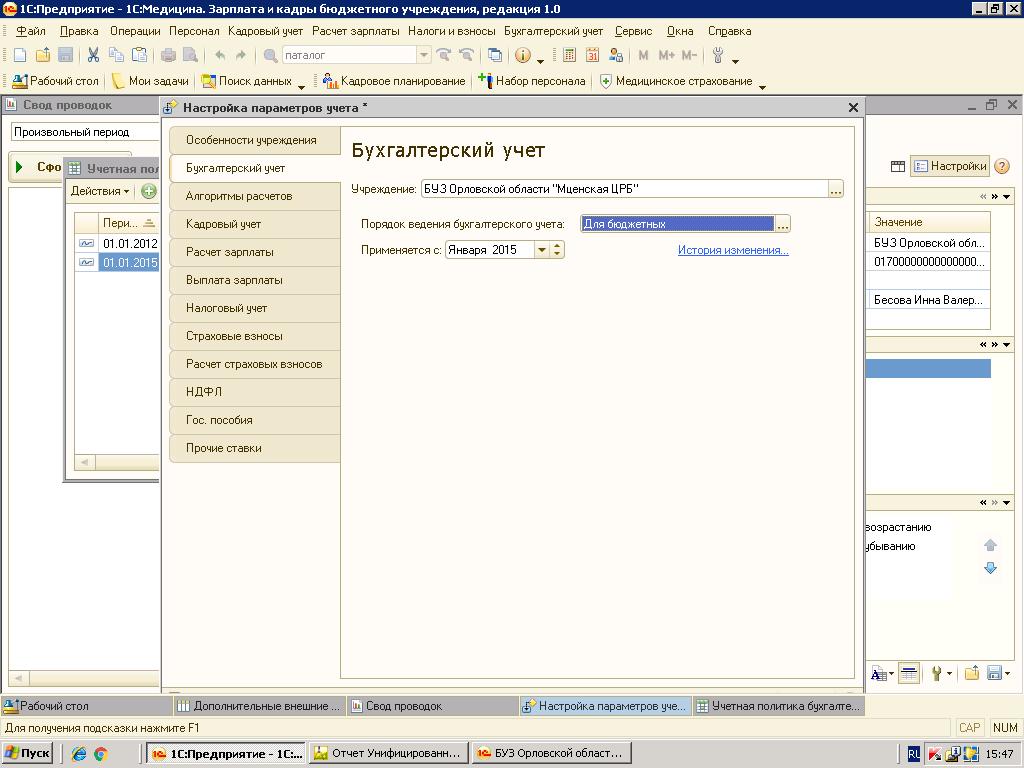
Task: Click ellipsis button beside Учреждение field
Action: (835, 189)
